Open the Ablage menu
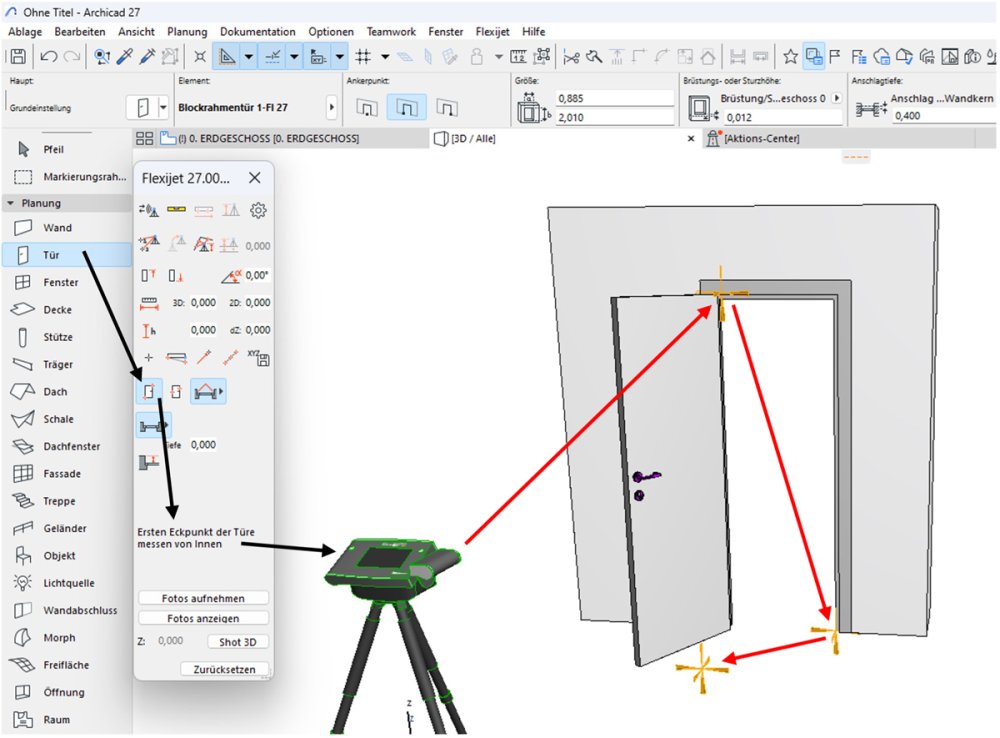Viewport: 1000px width, 738px height. pyautogui.click(x=25, y=31)
